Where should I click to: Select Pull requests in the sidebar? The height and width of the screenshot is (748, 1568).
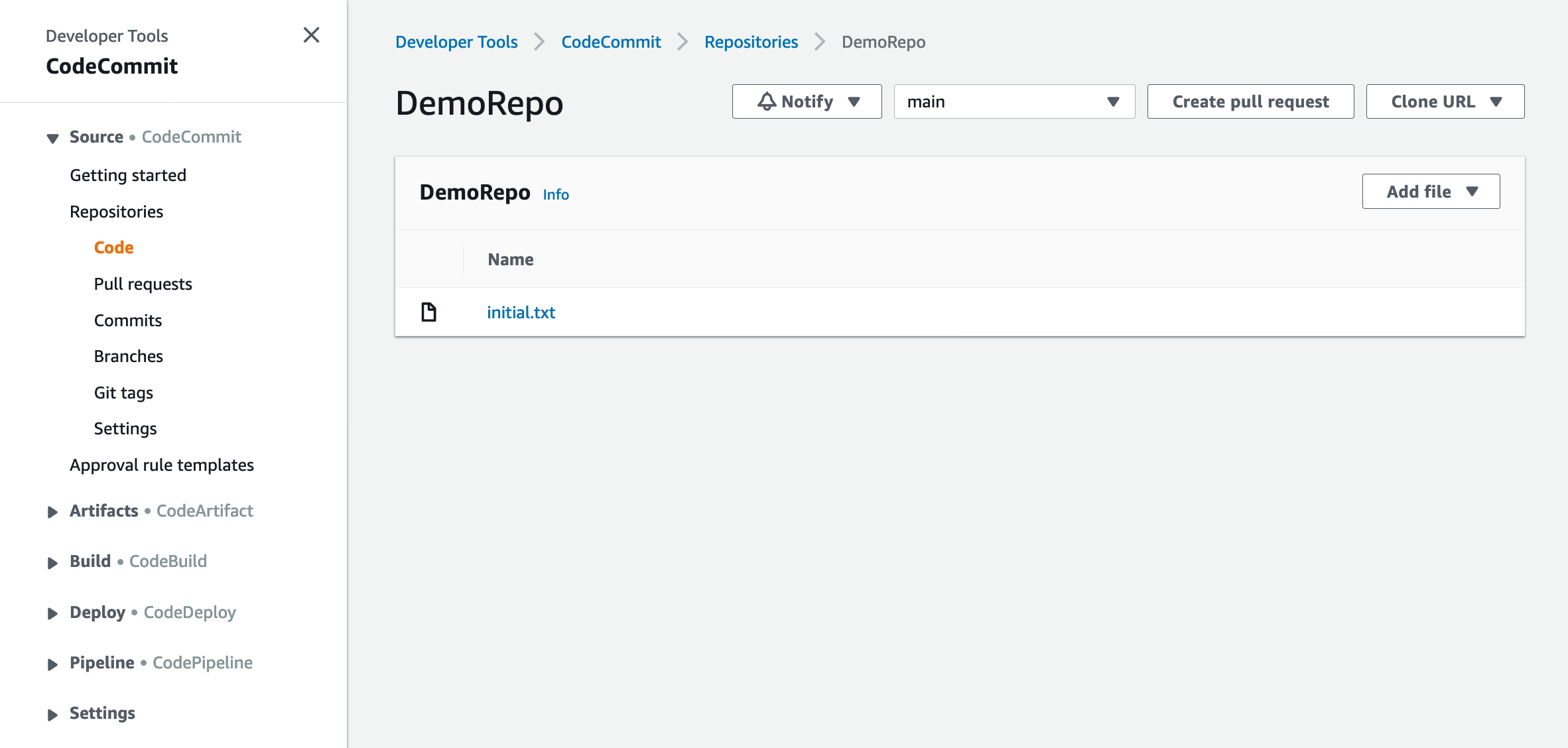(143, 284)
